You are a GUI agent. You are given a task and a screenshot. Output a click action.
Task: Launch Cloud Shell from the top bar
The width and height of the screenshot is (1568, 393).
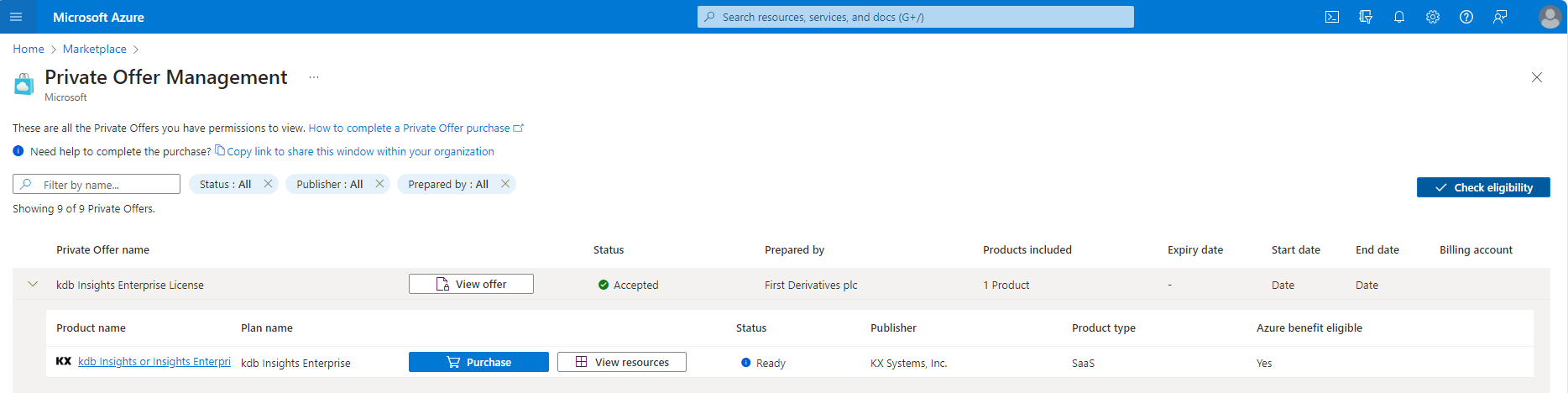point(1332,17)
